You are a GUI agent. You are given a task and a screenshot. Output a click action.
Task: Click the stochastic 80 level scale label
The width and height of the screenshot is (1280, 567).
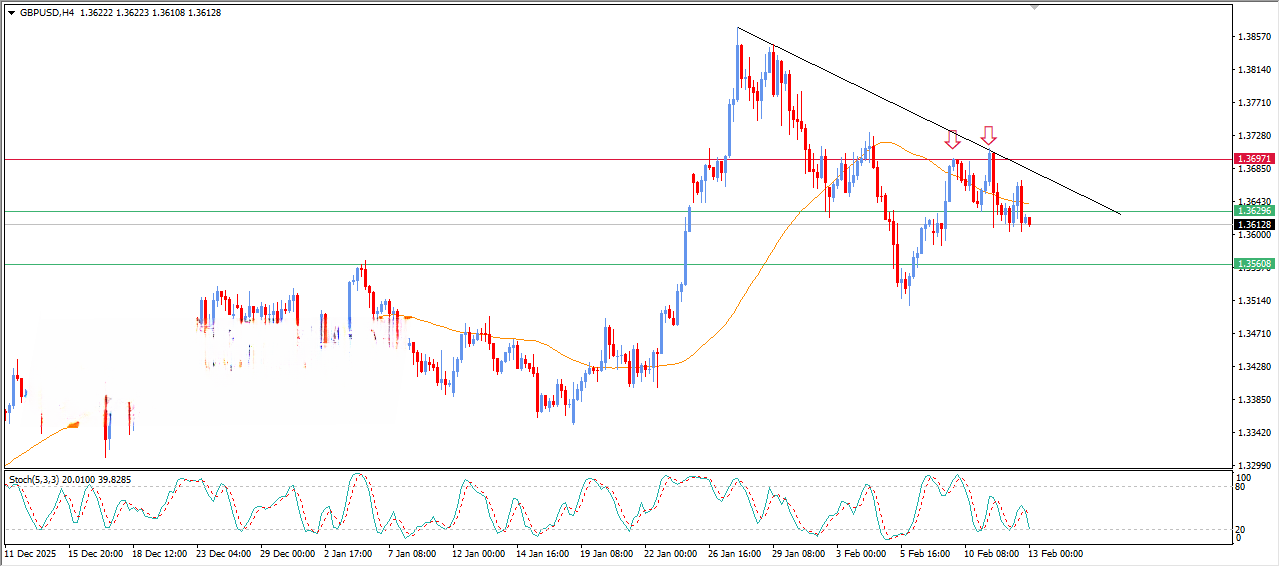[1238, 488]
